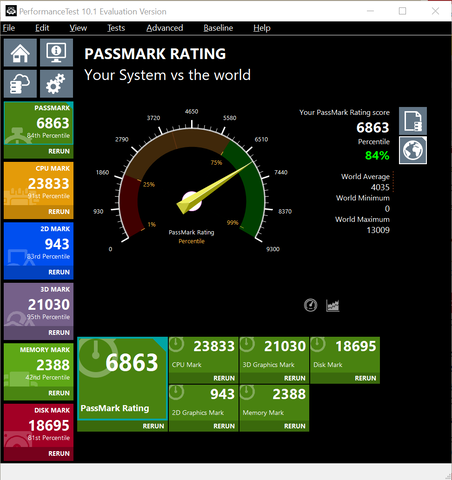Rerun the CPU Mark in sidebar
Viewport: 452px width, 480px height.
(x=59, y=212)
